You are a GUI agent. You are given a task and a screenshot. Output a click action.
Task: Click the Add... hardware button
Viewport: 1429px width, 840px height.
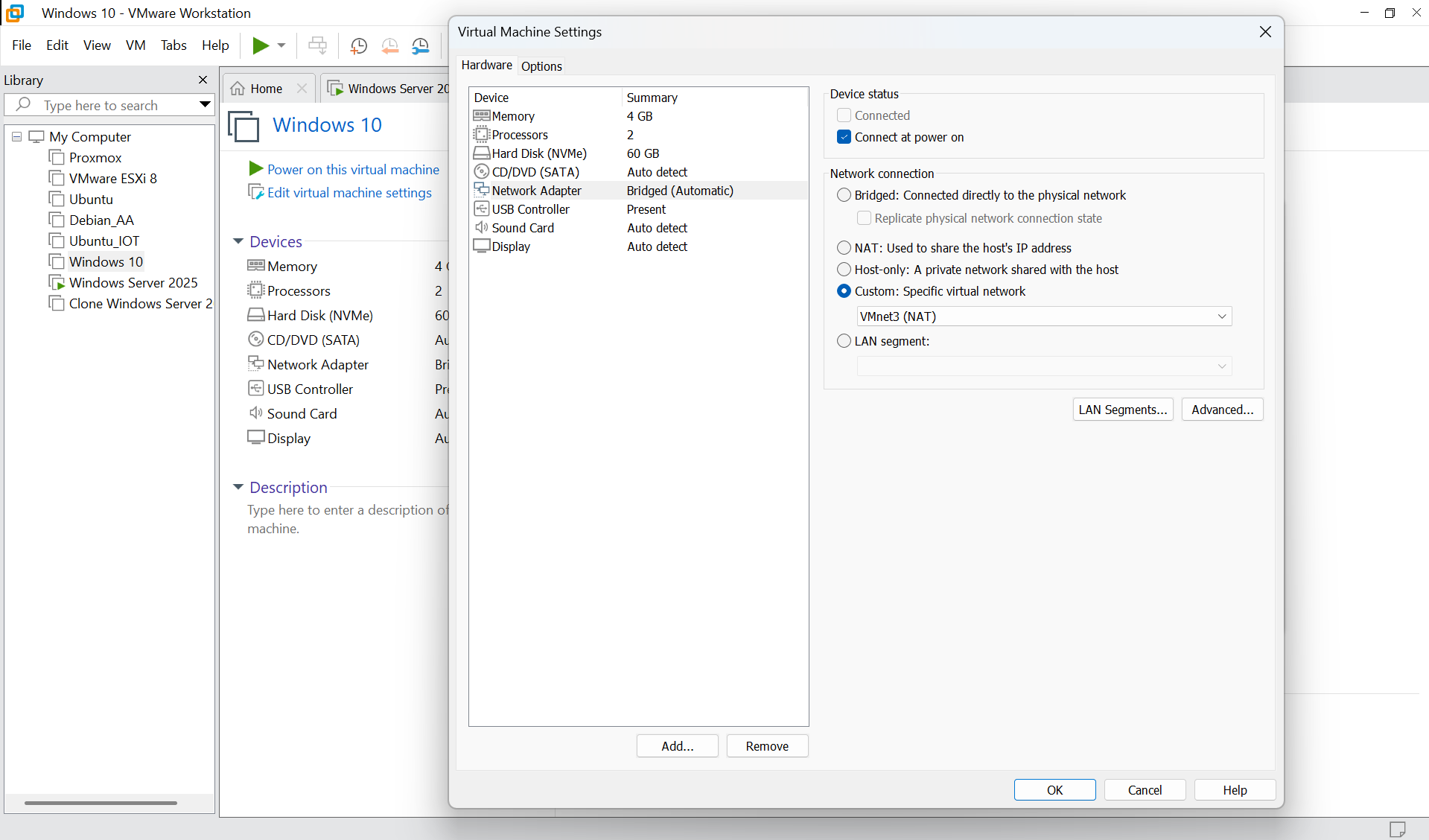(x=677, y=746)
